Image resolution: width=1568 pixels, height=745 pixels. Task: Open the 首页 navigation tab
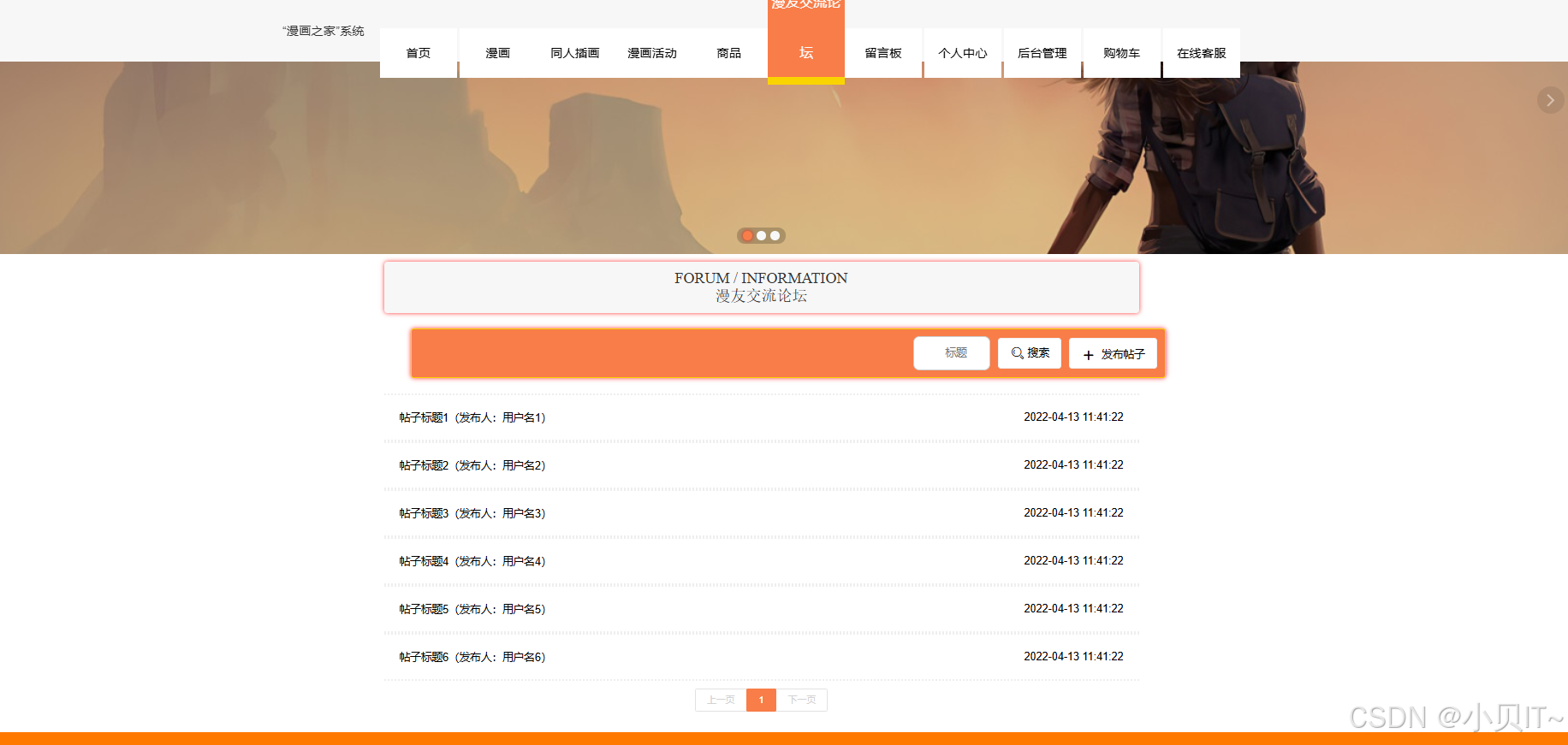coord(419,53)
